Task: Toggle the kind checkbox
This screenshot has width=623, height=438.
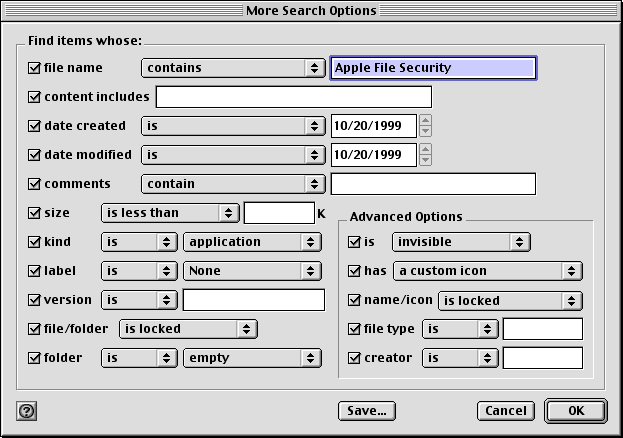Action: pyautogui.click(x=34, y=242)
